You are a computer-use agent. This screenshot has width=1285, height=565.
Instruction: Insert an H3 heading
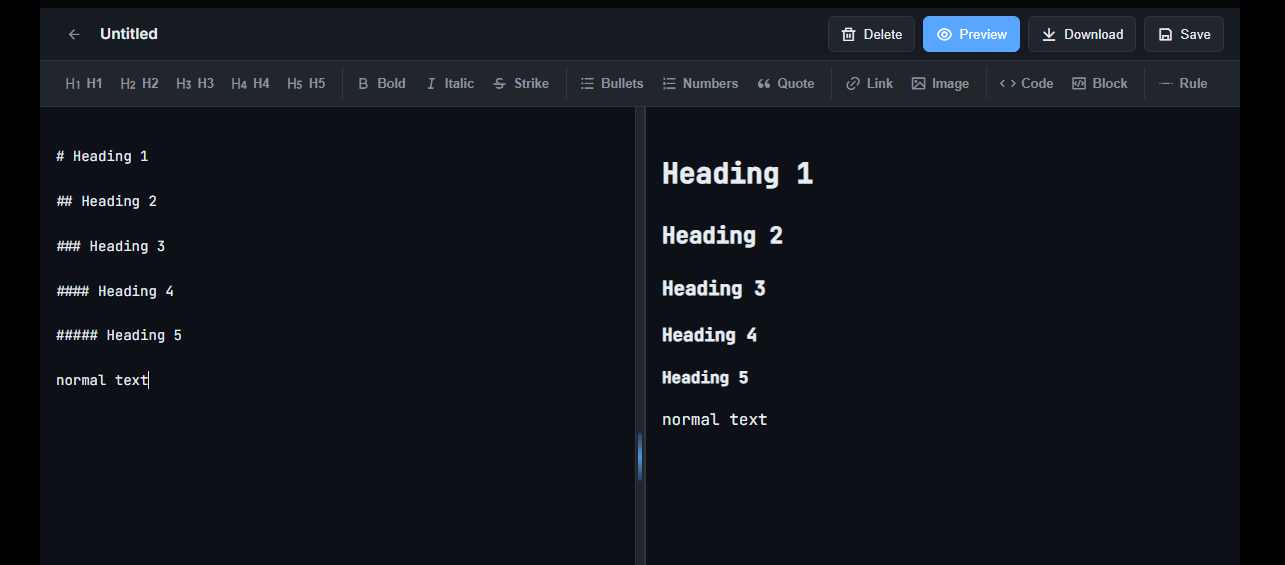coord(195,84)
